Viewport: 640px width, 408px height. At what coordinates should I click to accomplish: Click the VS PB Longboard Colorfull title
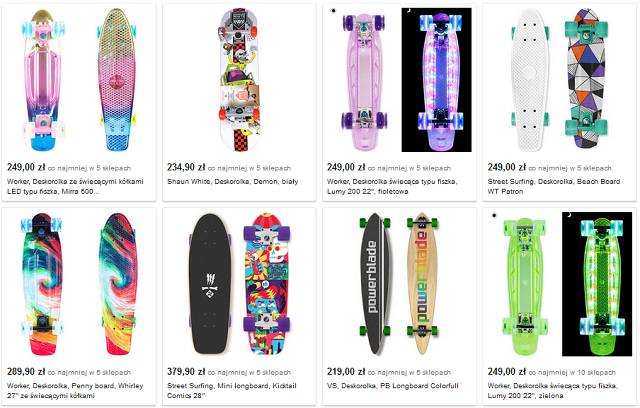[392, 385]
